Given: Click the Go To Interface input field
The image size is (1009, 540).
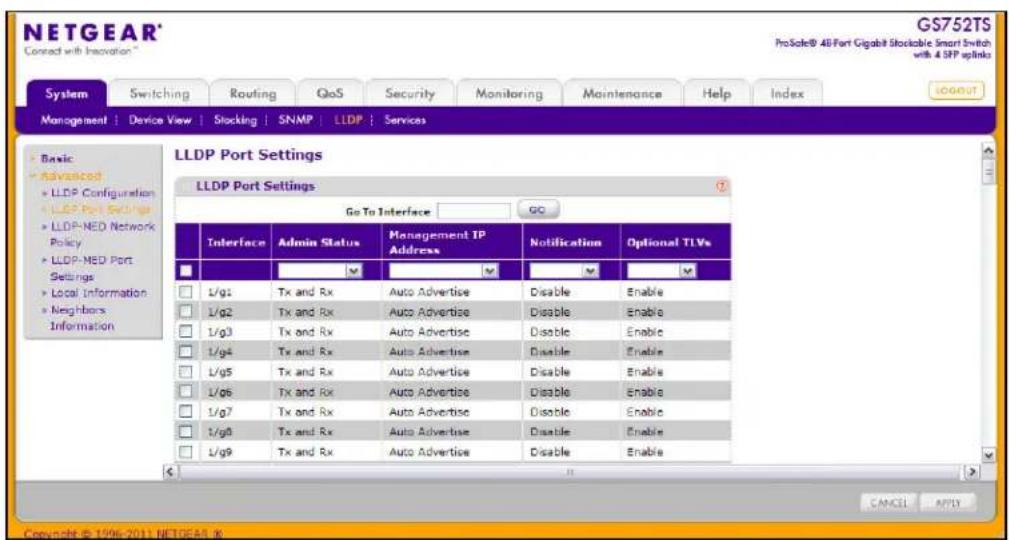Looking at the screenshot, I should 473,210.
